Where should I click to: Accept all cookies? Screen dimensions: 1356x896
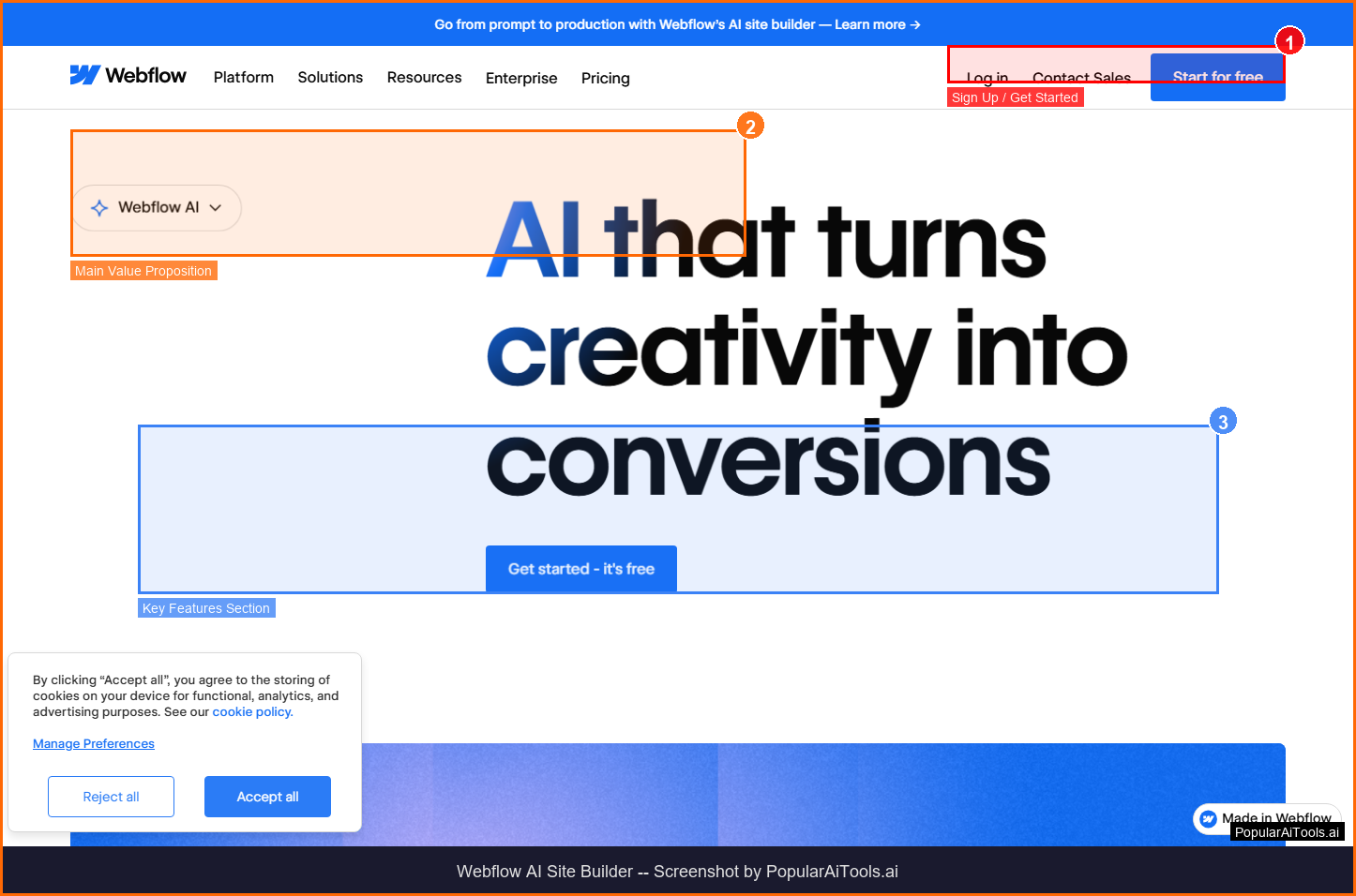click(x=267, y=797)
